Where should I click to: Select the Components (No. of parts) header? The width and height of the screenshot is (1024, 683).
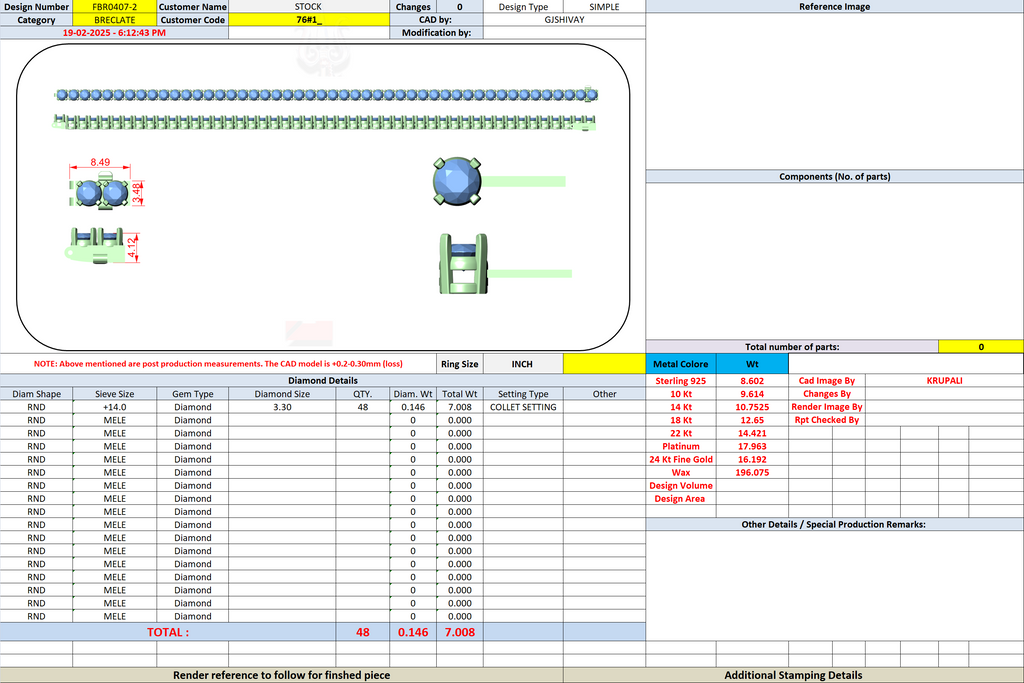(x=835, y=176)
